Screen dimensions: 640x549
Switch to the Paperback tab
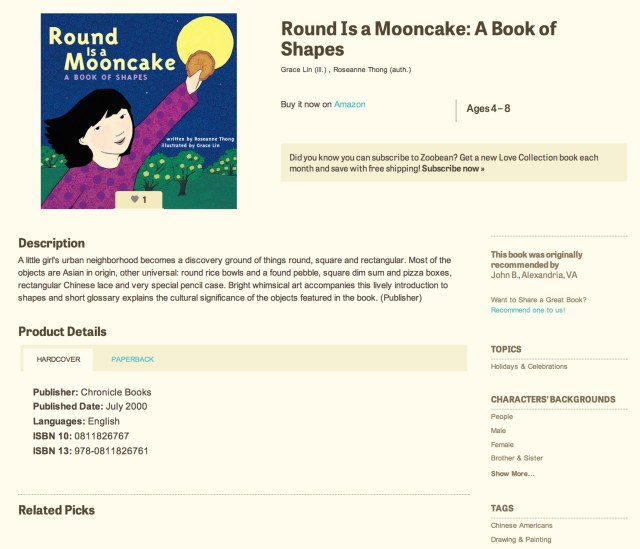(x=132, y=359)
